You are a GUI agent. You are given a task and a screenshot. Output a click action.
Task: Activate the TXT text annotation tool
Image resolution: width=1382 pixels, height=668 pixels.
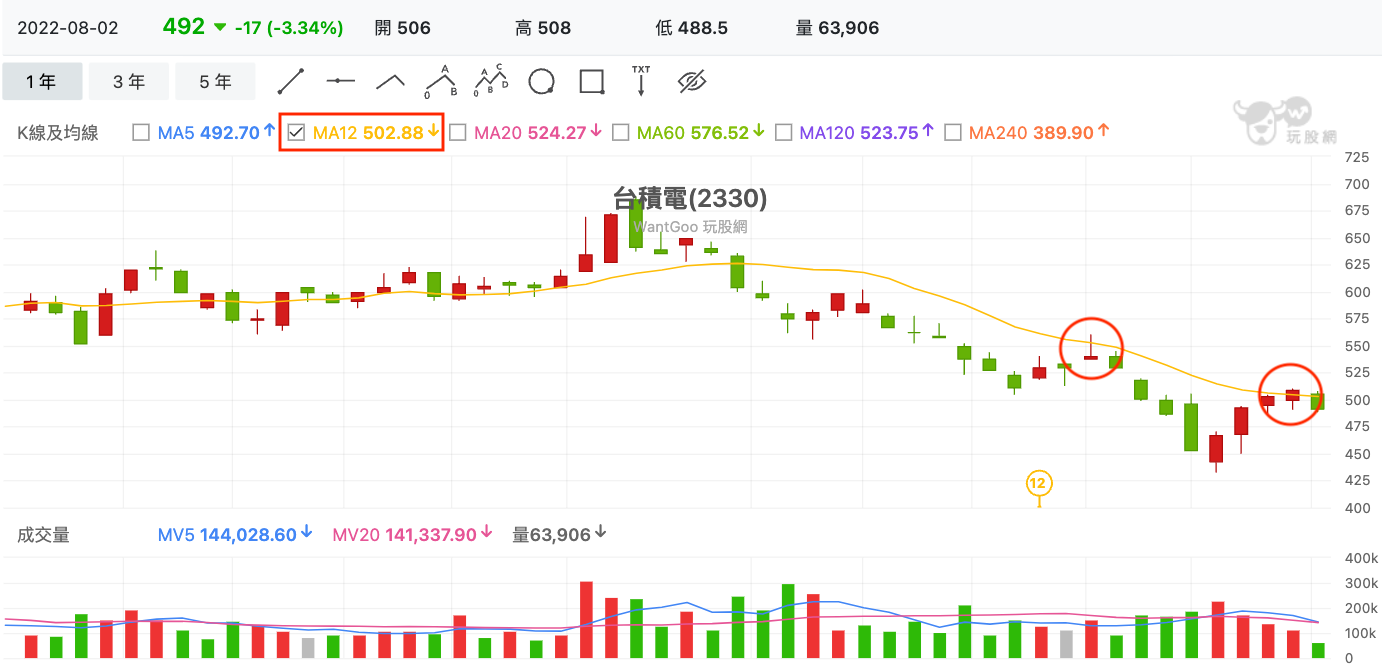click(x=641, y=81)
